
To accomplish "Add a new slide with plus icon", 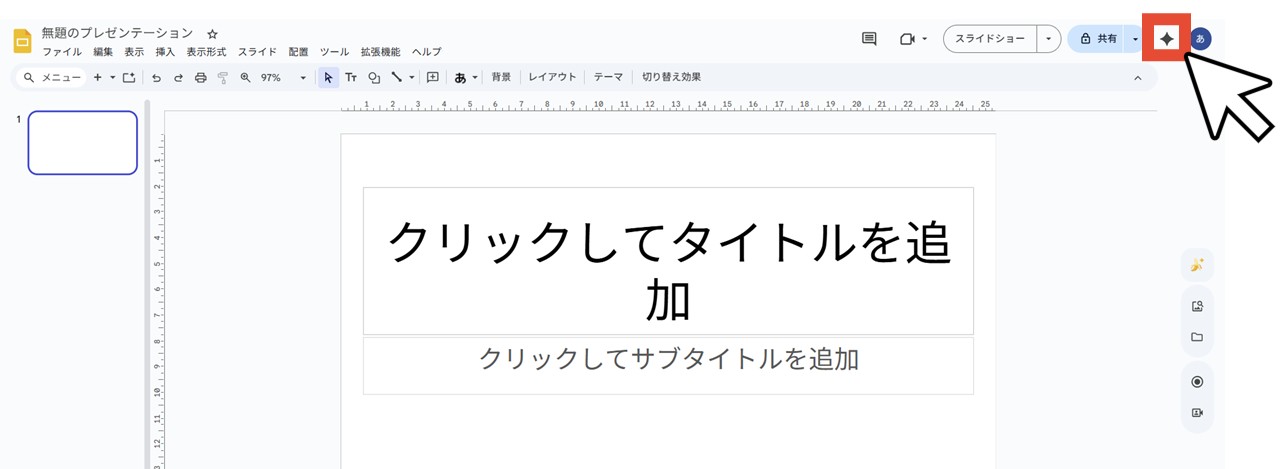I will click(x=98, y=77).
